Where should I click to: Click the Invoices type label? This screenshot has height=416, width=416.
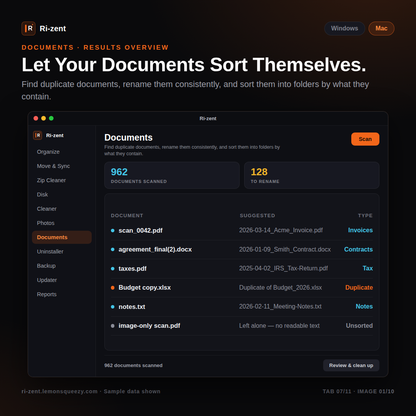360,230
